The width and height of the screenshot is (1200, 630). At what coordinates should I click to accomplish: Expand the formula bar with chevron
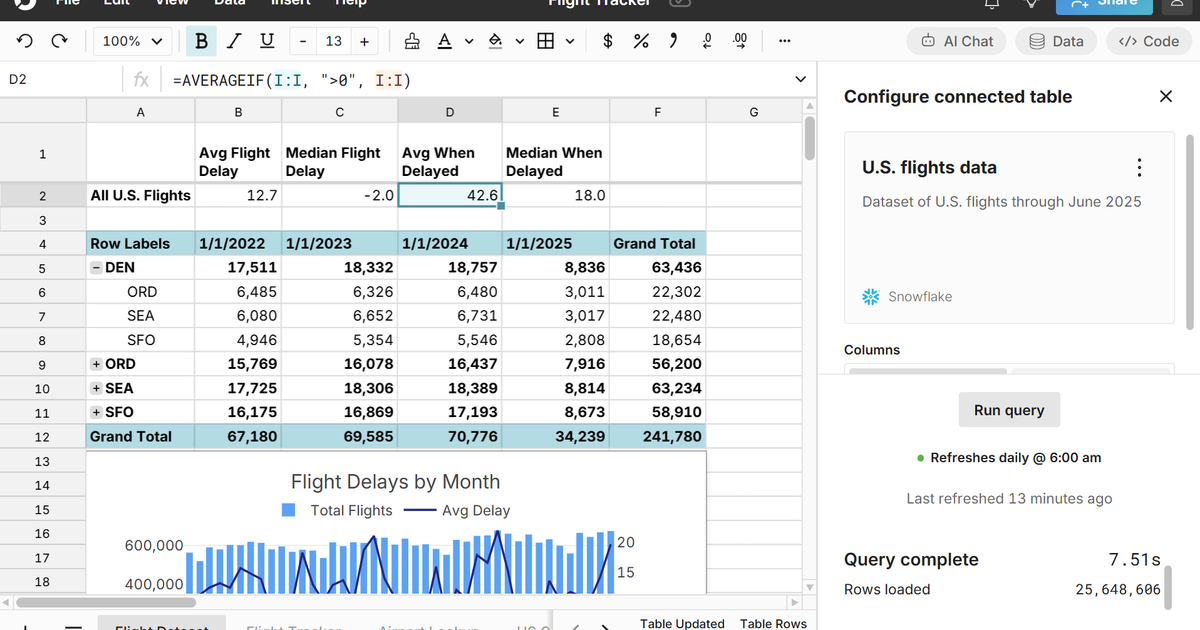[x=800, y=80]
